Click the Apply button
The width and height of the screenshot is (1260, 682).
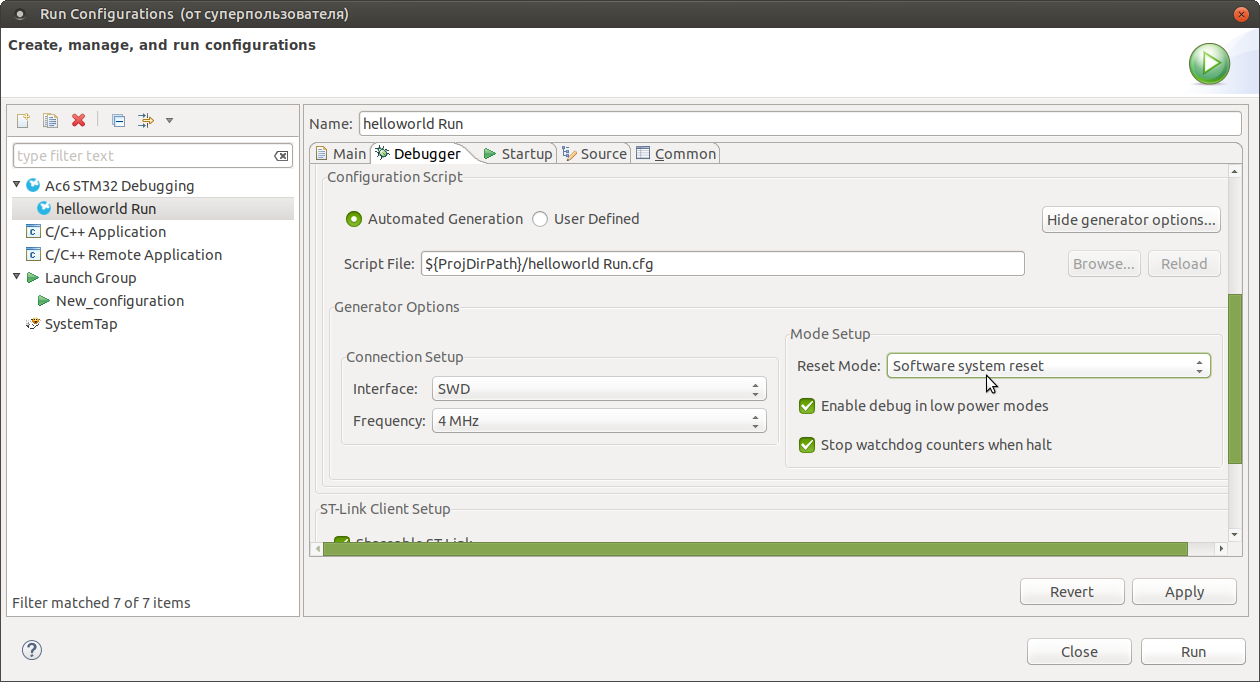coord(1184,592)
